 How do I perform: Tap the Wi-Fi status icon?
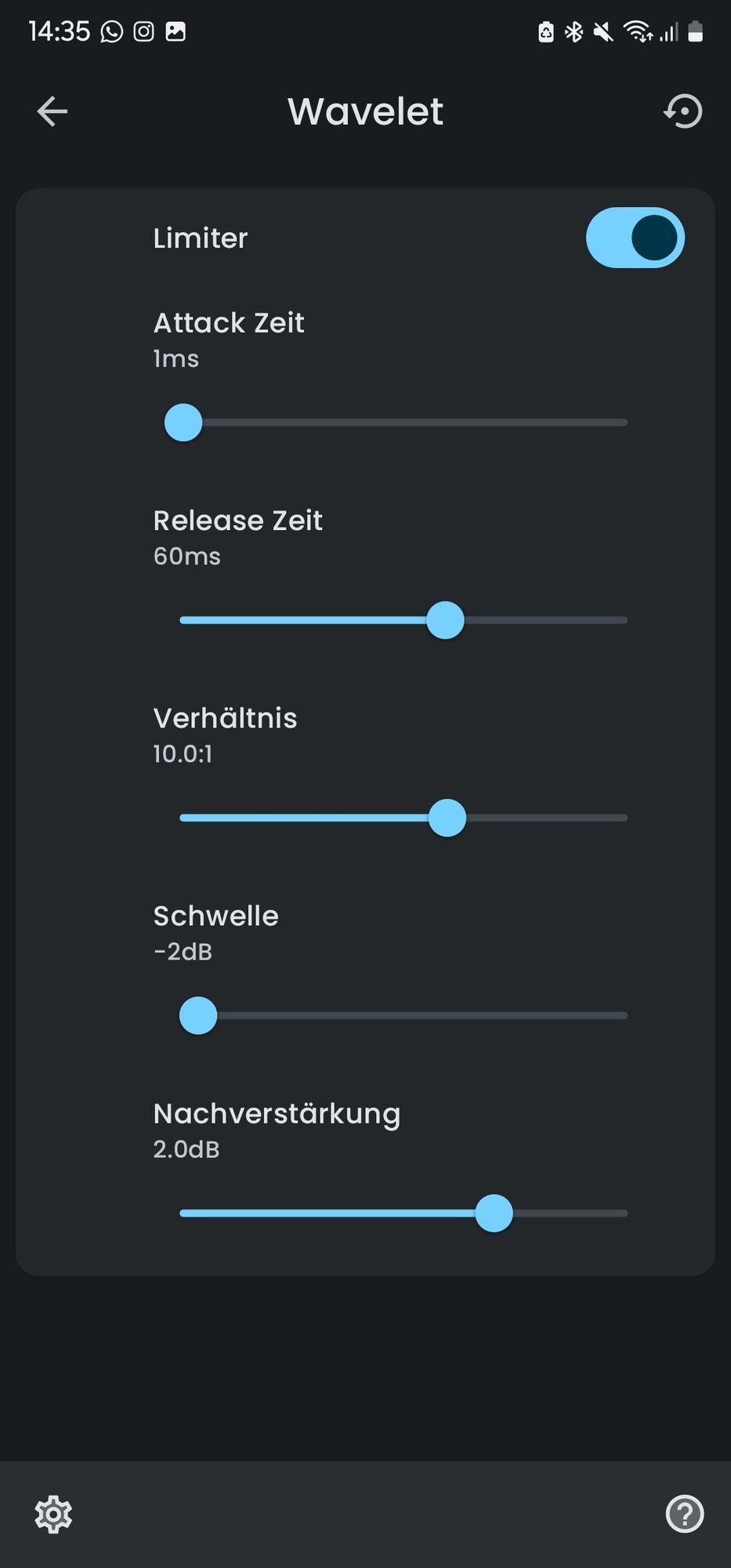[638, 32]
